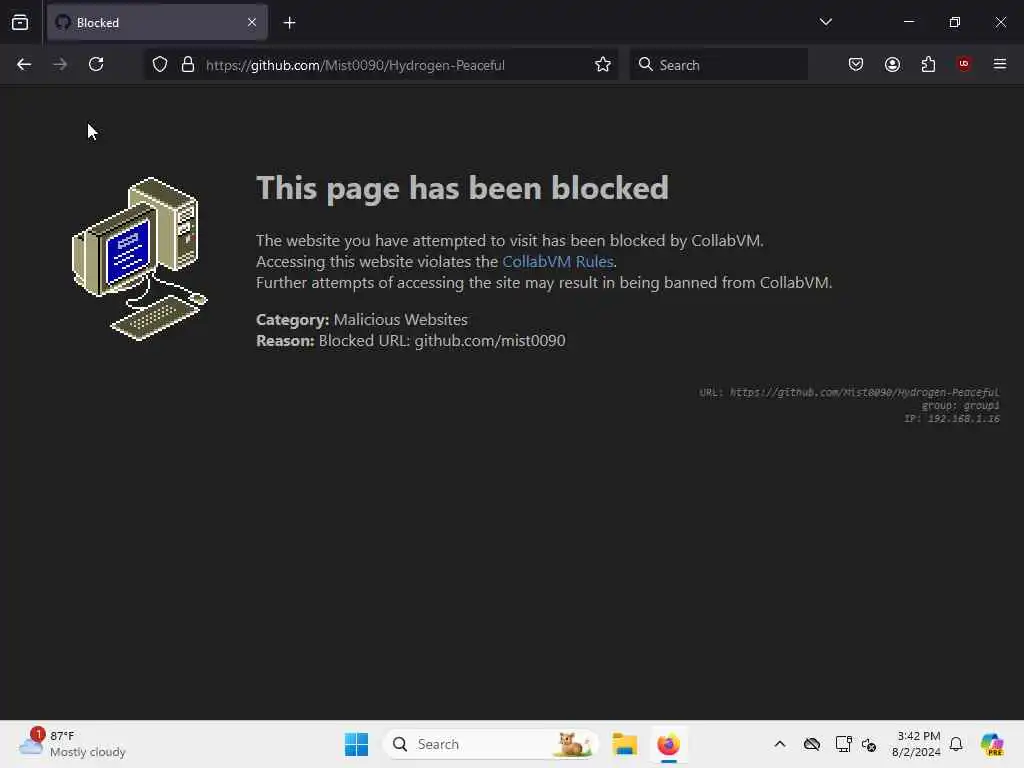
Task: View site security padlock info
Action: 188,64
